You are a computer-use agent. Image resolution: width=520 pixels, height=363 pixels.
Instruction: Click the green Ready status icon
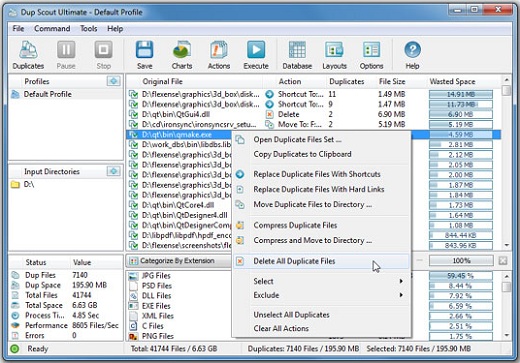tap(15, 349)
